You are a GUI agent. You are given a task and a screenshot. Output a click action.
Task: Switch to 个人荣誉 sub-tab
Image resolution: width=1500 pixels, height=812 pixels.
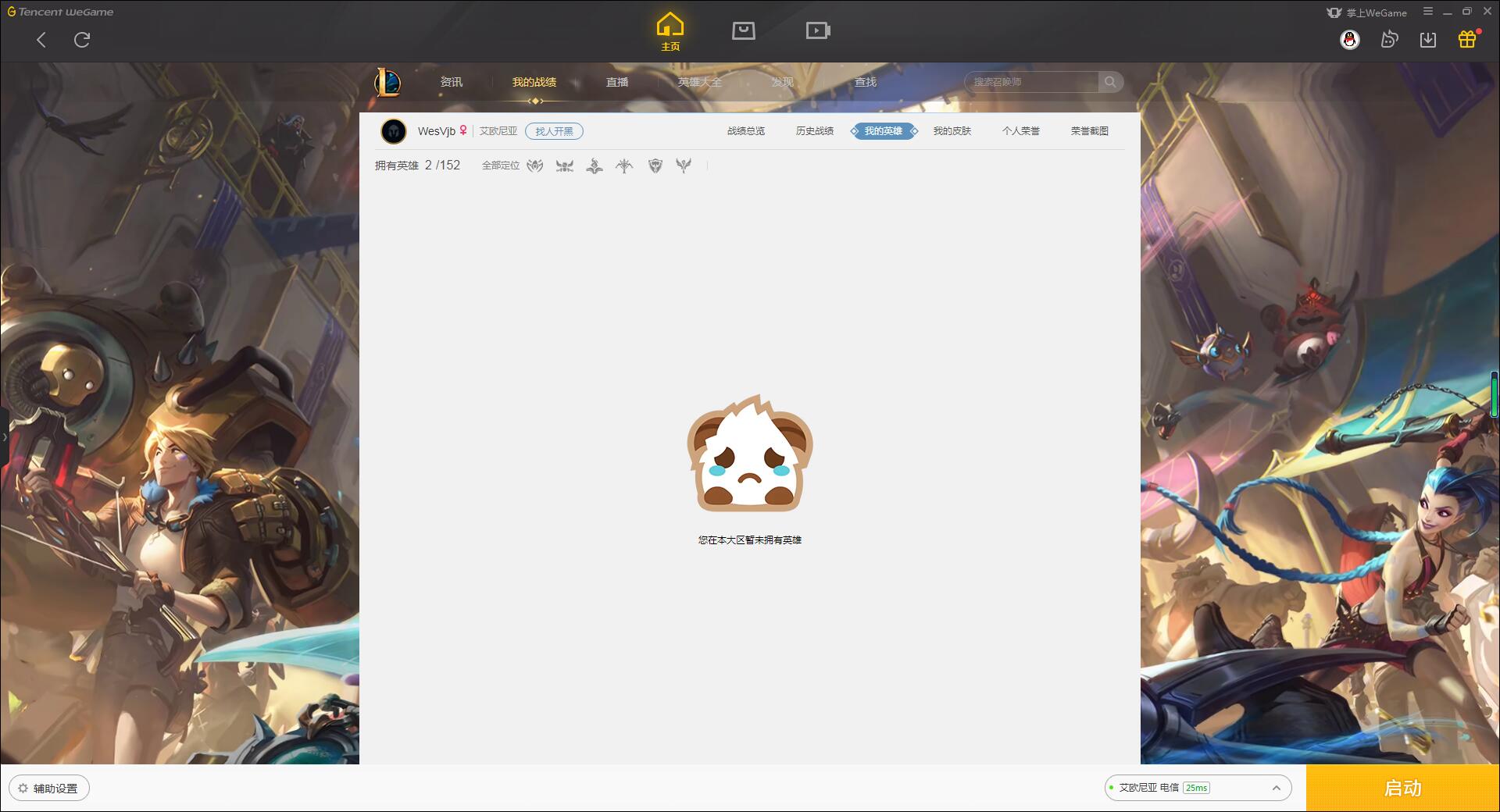[1021, 131]
